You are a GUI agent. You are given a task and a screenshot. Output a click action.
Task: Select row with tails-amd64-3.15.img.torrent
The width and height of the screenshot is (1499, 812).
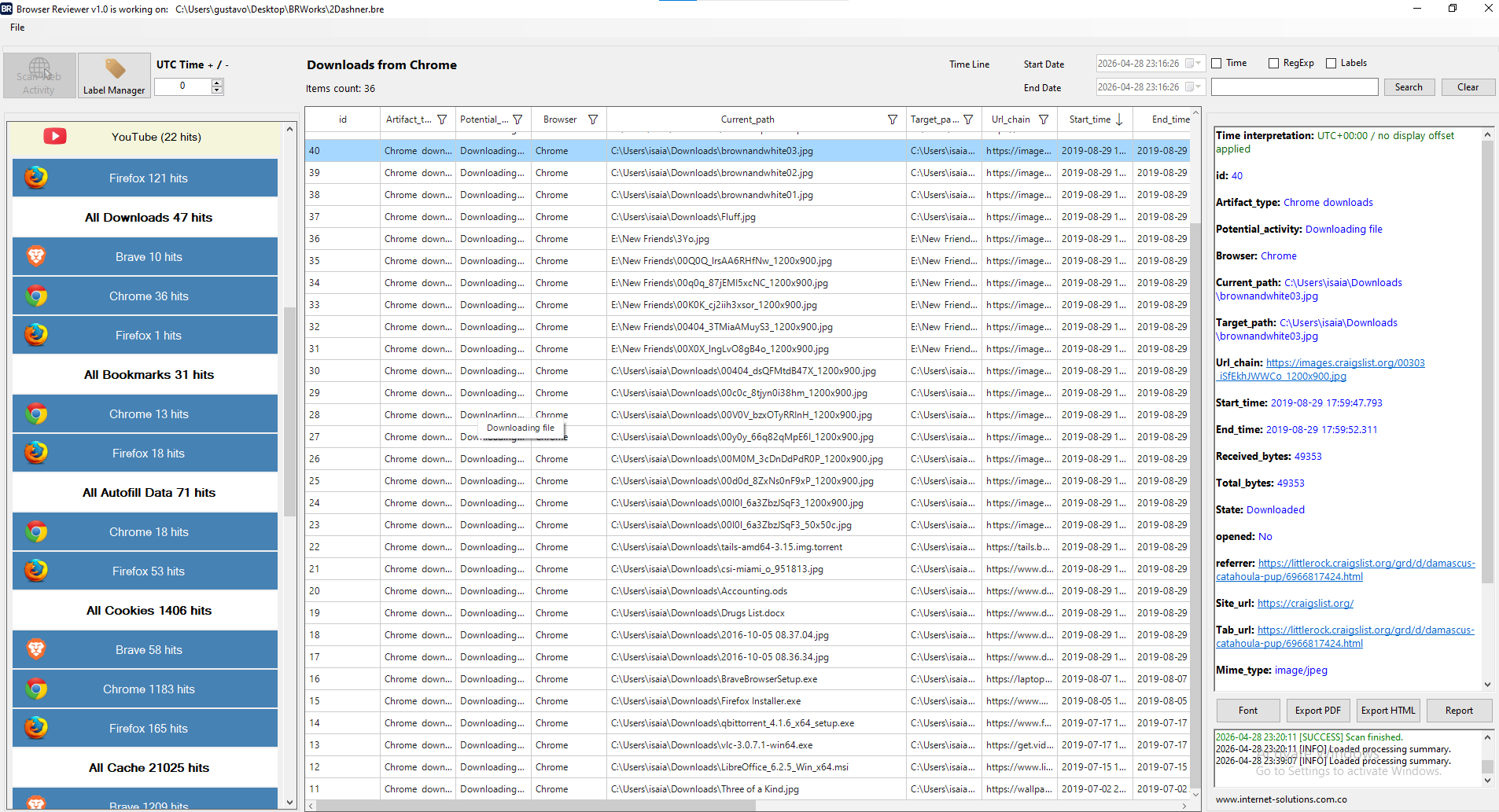pos(746,547)
